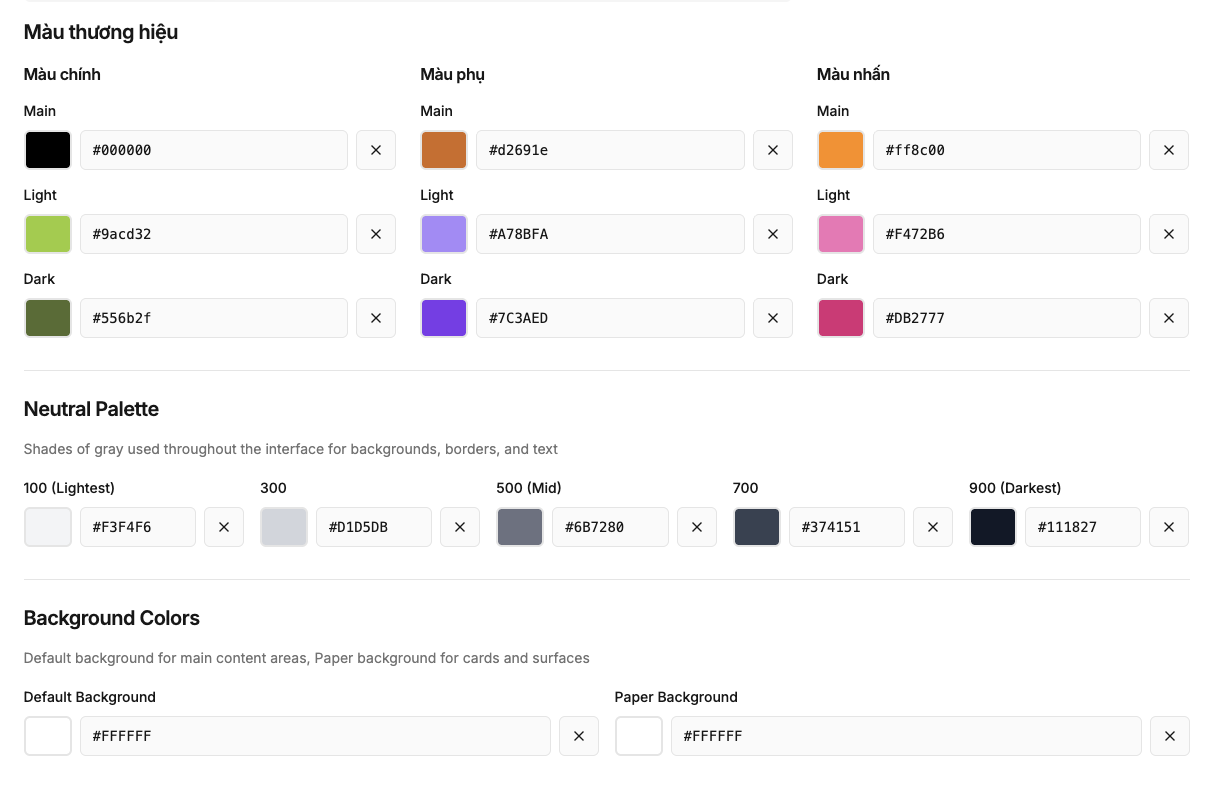Remove the Màu nhấn Main color #ff8c00
The image size is (1214, 787).
1168,150
